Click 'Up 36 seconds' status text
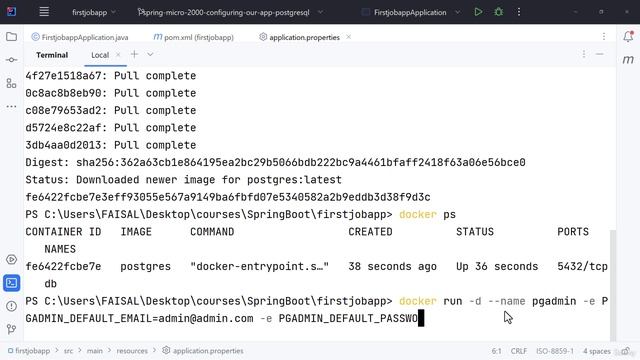The width and height of the screenshot is (640, 360). tap(497, 267)
